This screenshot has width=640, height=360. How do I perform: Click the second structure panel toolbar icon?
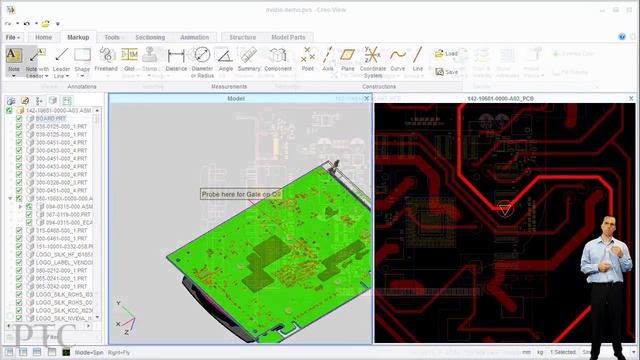[x=25, y=100]
